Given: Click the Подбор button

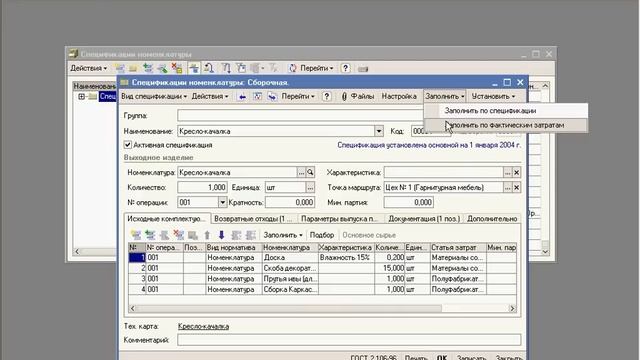Looking at the screenshot, I should 322,235.
